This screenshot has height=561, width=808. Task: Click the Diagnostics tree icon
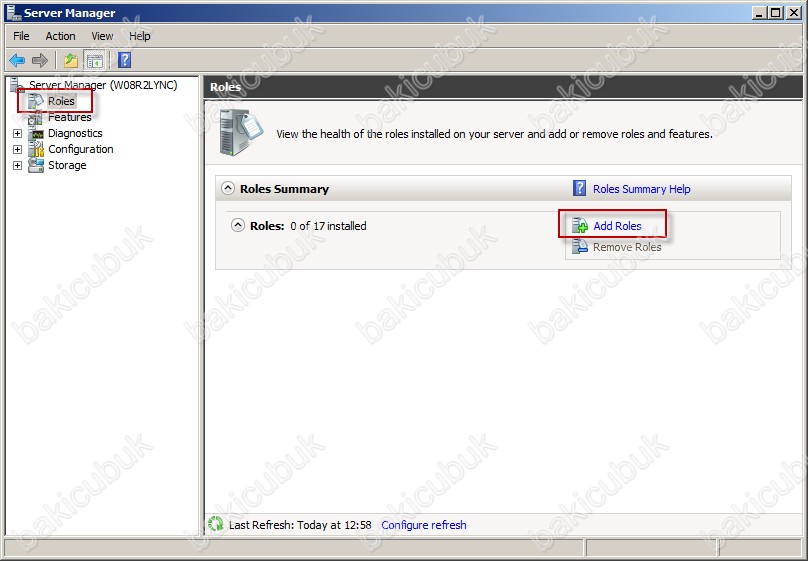coord(36,133)
